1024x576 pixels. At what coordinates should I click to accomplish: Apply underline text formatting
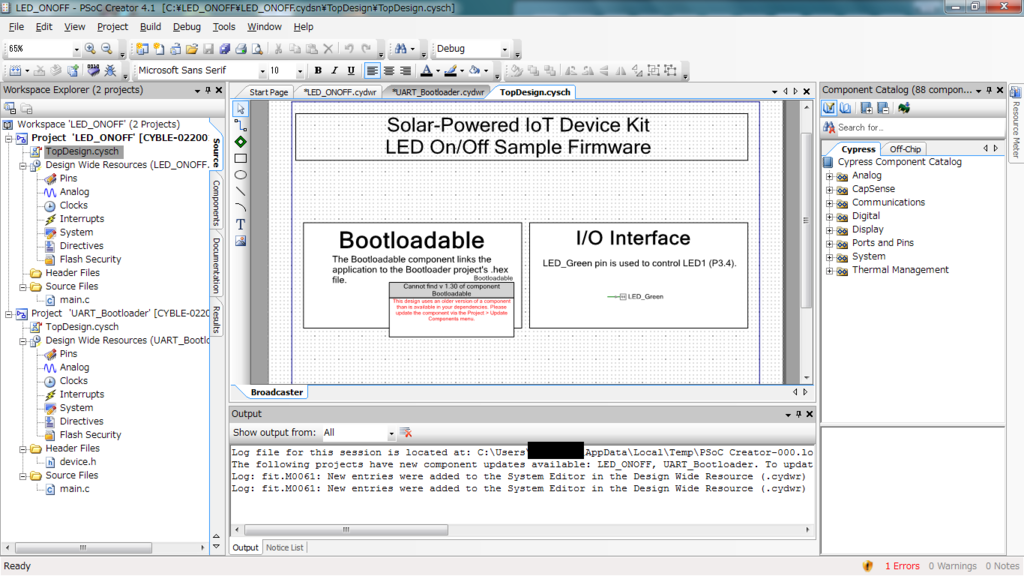pos(351,71)
